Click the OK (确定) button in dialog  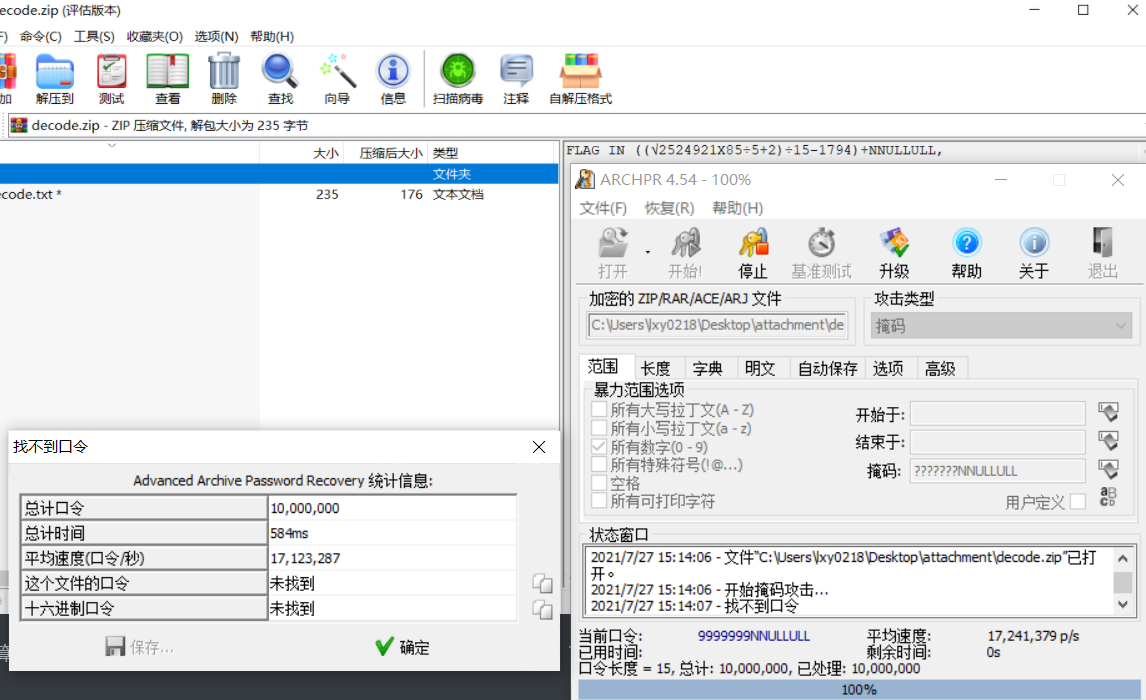(402, 647)
